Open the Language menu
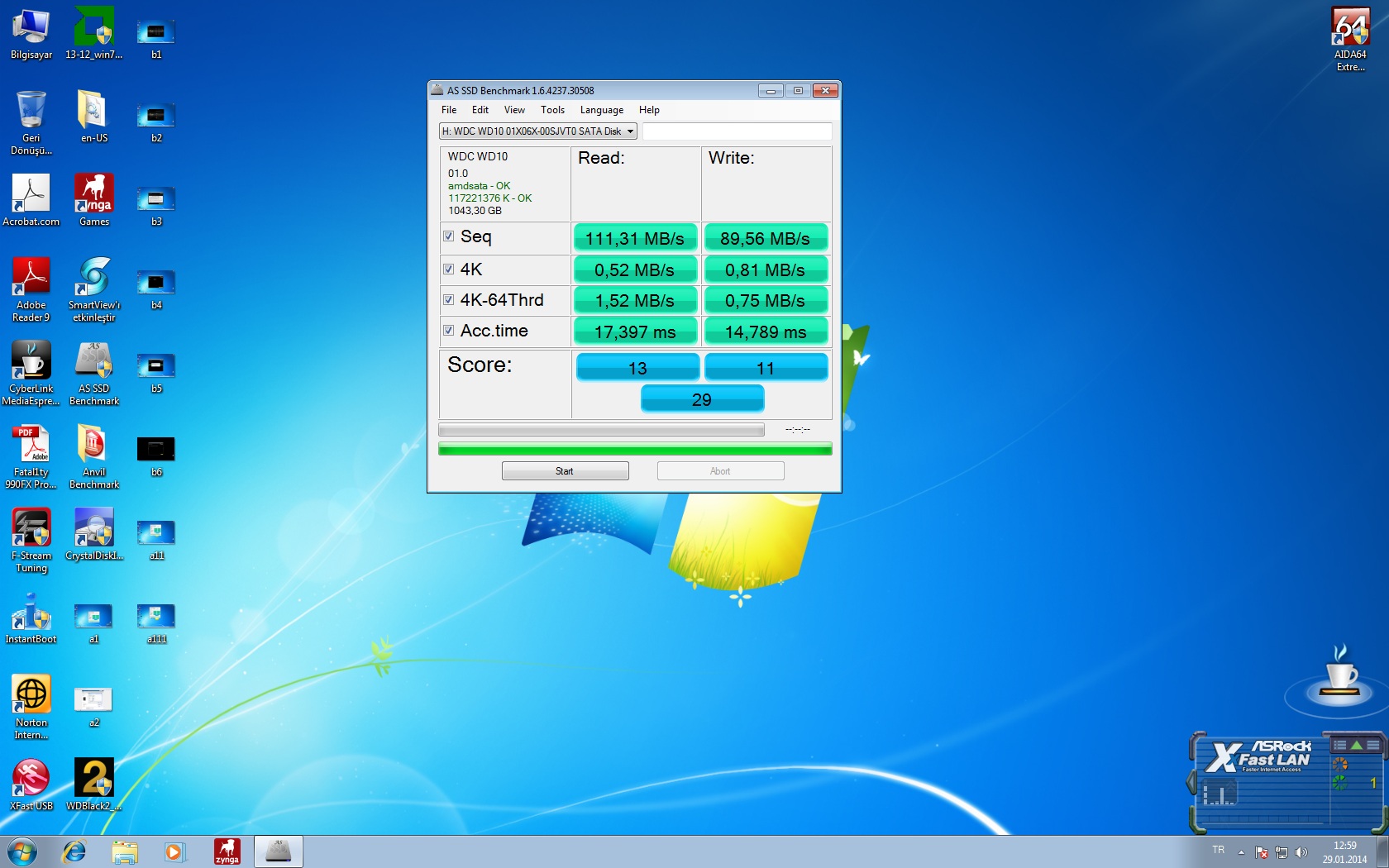The width and height of the screenshot is (1389, 868). [x=601, y=110]
